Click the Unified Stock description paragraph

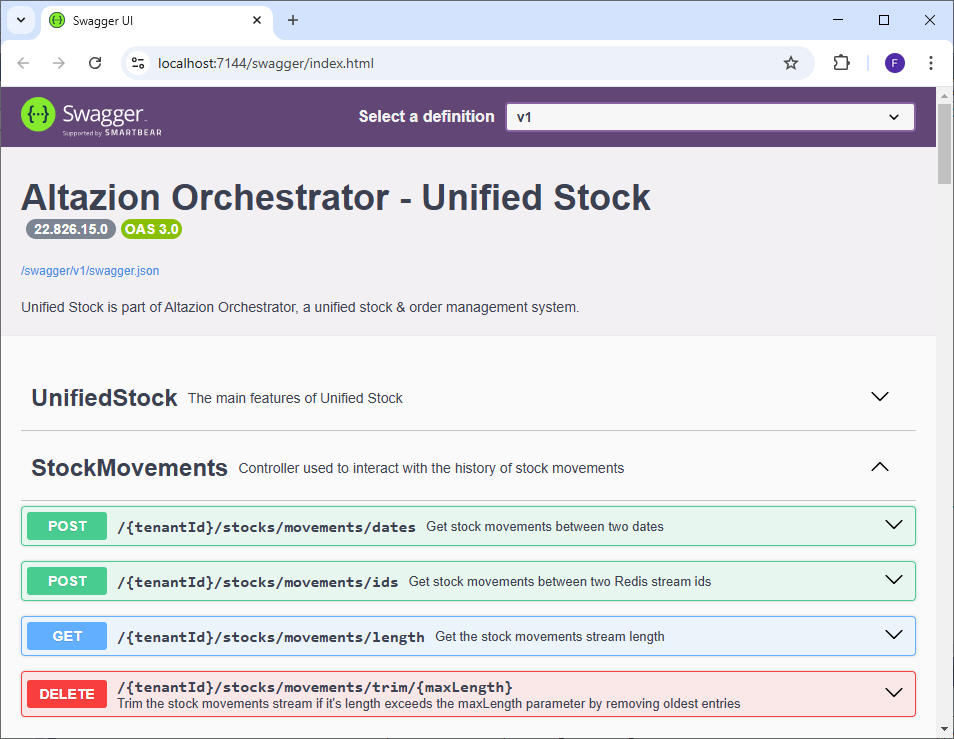pyautogui.click(x=300, y=308)
